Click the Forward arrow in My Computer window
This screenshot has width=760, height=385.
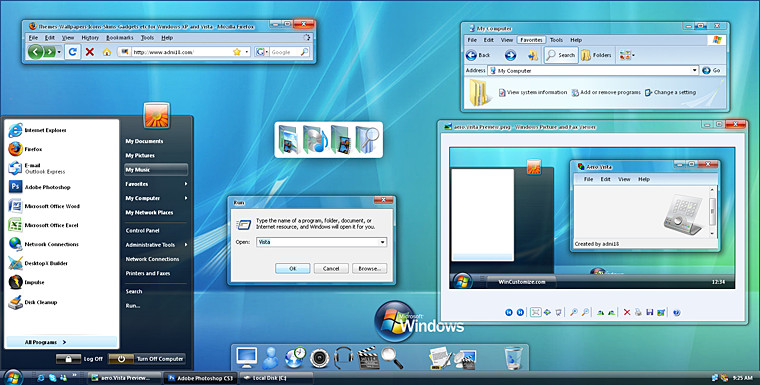click(x=510, y=55)
